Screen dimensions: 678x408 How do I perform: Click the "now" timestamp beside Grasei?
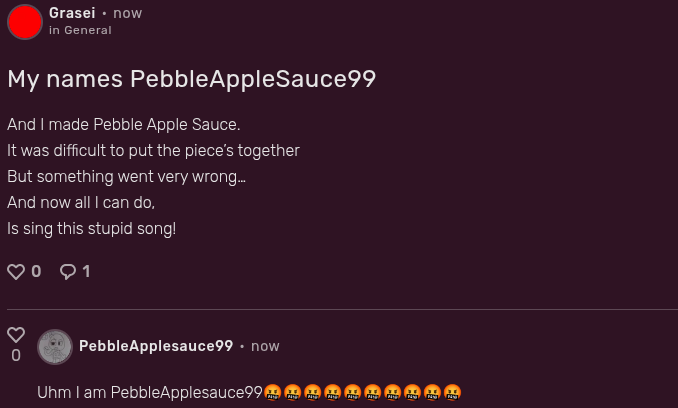pyautogui.click(x=127, y=13)
